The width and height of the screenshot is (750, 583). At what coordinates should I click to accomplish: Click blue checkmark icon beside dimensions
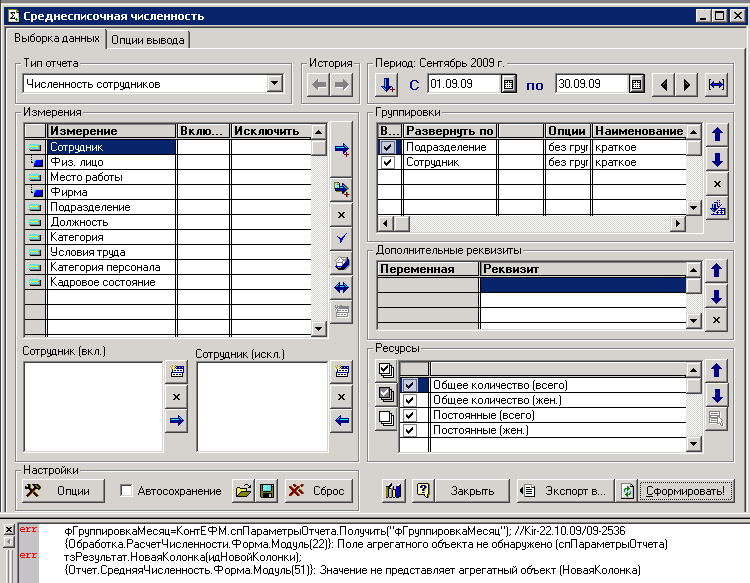point(342,238)
